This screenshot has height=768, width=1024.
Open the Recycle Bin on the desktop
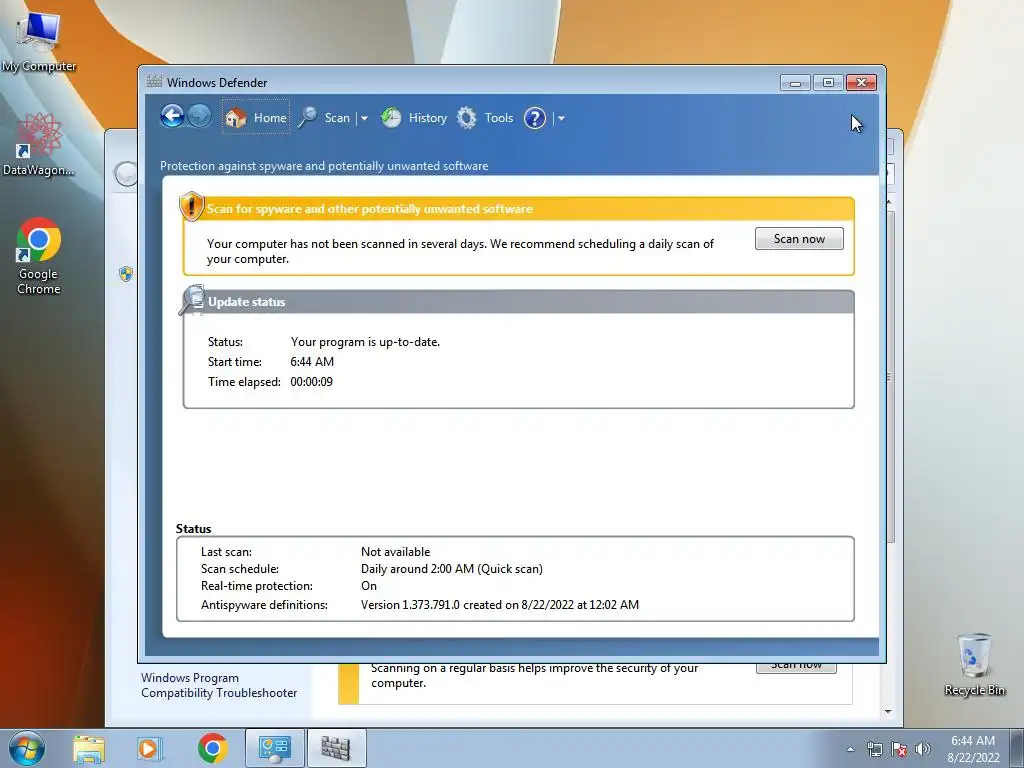(974, 664)
